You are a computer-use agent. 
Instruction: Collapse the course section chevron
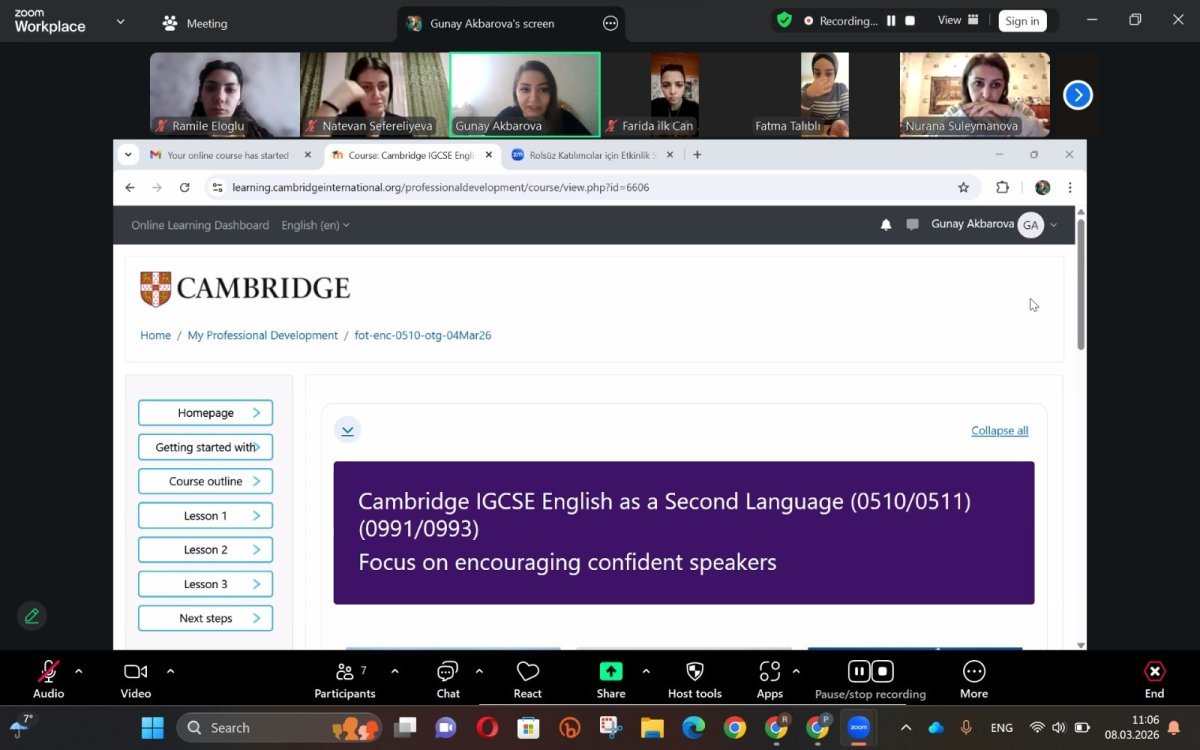coord(347,430)
